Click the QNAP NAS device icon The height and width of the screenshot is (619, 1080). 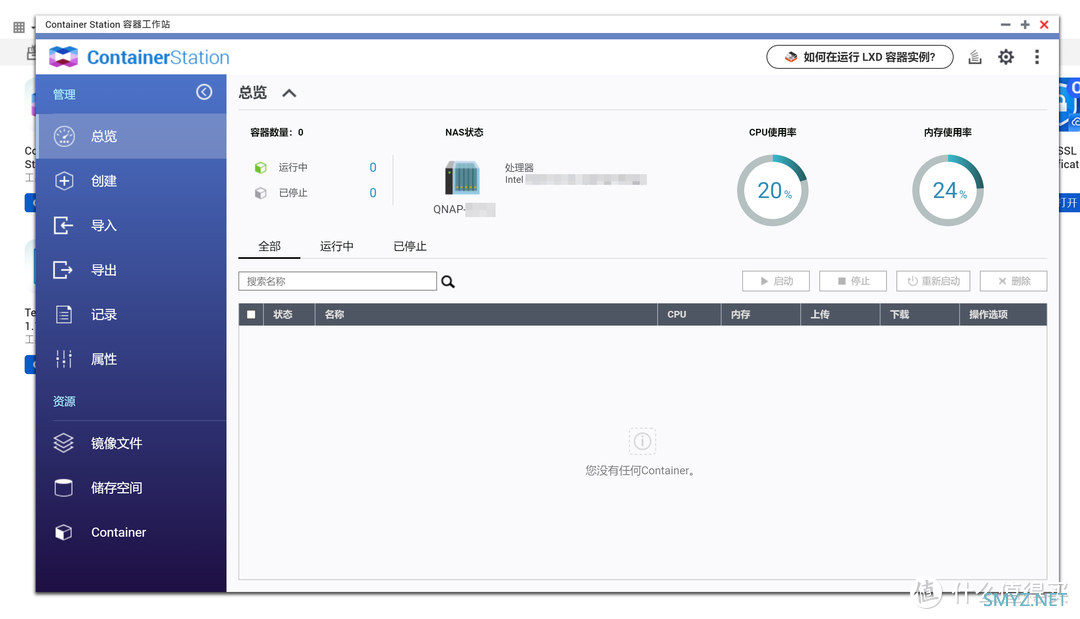pos(462,178)
